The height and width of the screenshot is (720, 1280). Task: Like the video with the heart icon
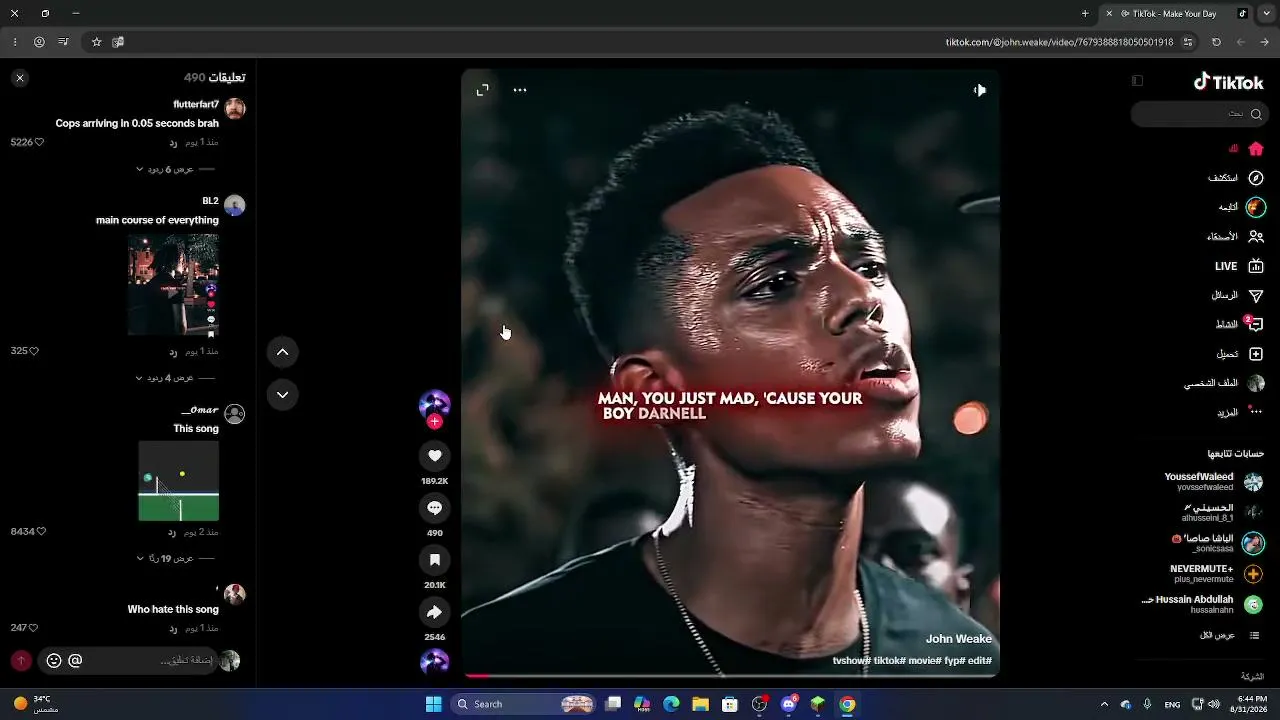[x=435, y=456]
